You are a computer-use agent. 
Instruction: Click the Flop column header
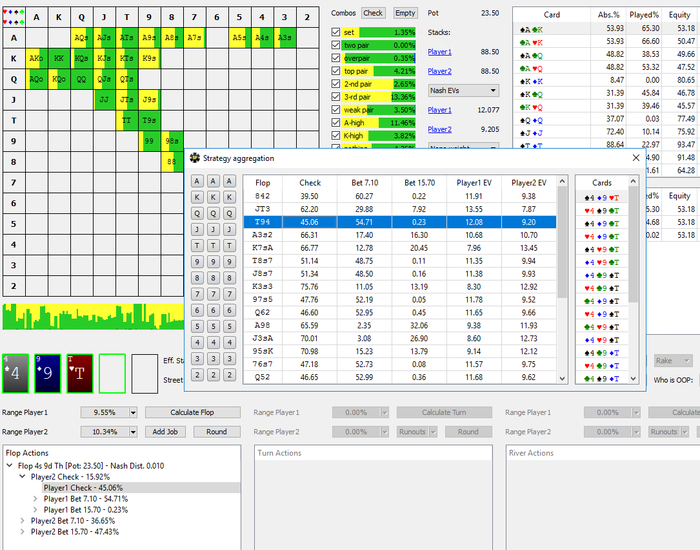coord(262,183)
